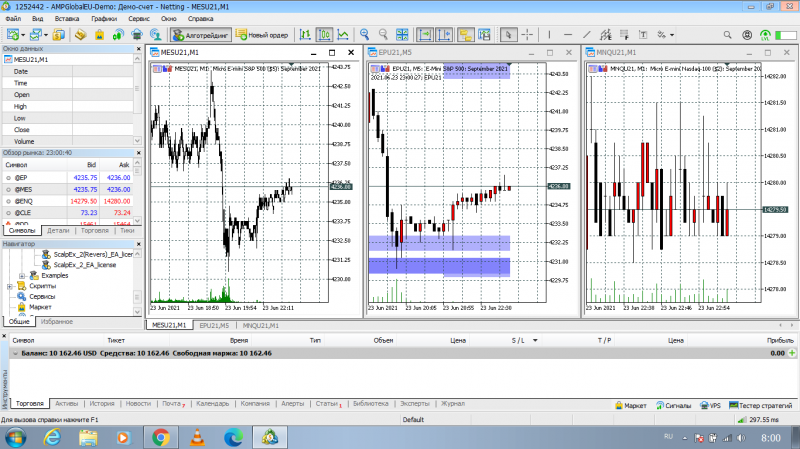Switch chart to line chart mode
Image resolution: width=800 pixels, height=449 pixels.
(x=343, y=35)
